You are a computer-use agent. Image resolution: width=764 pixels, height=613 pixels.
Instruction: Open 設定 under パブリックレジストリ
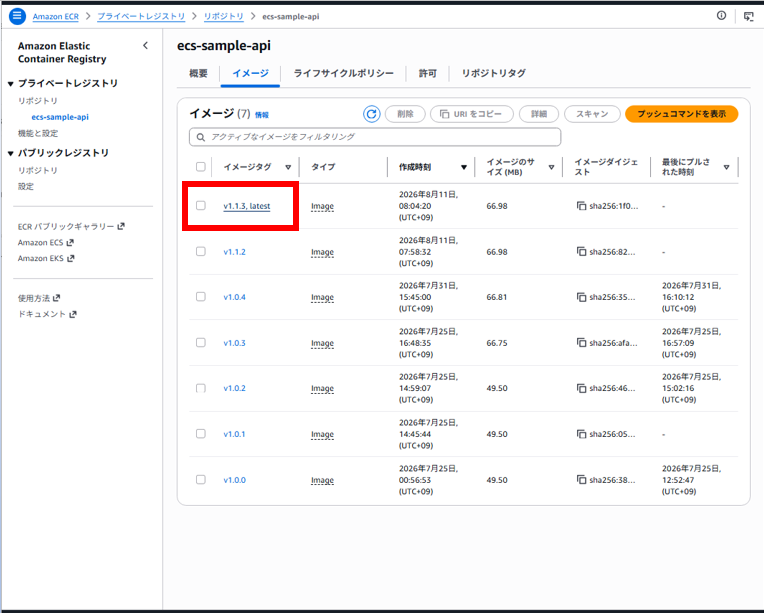pyautogui.click(x=26, y=186)
